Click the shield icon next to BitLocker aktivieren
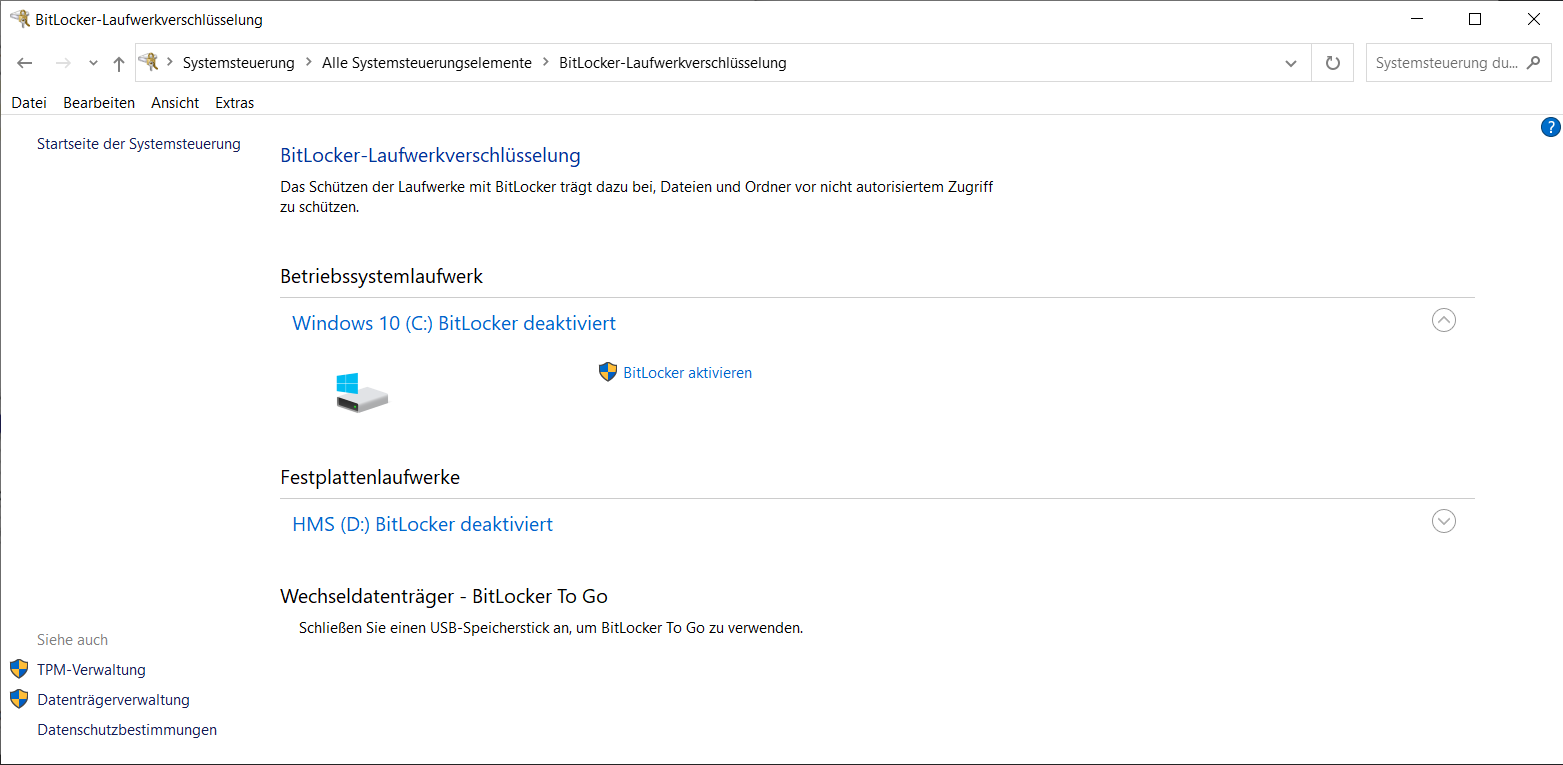 tap(608, 372)
